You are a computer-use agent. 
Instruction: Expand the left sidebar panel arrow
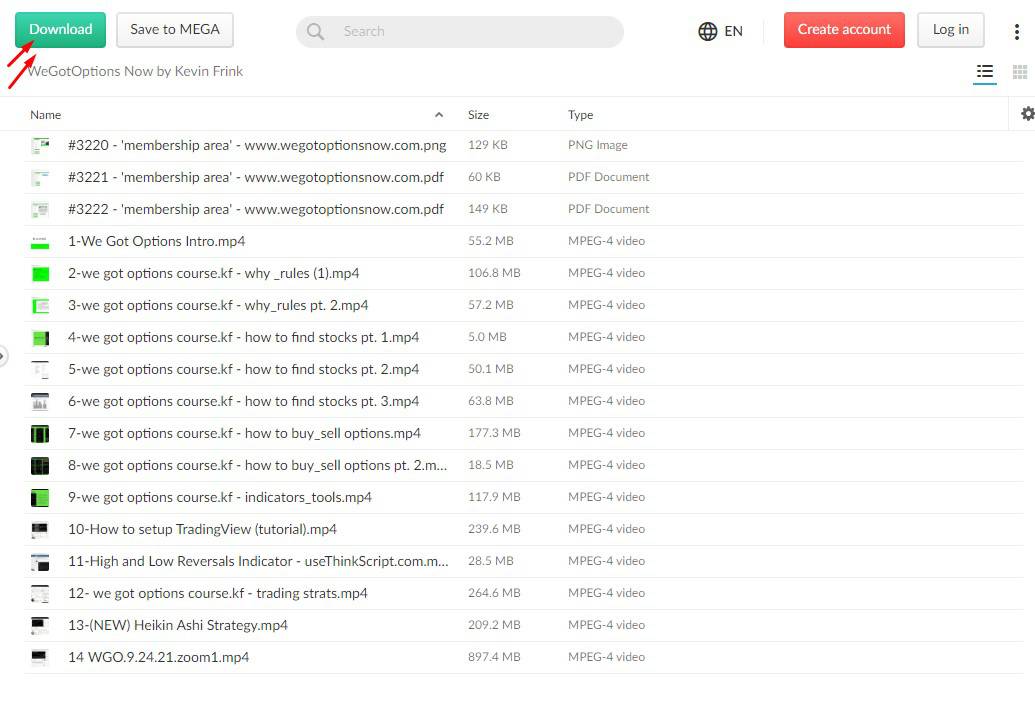point(3,355)
